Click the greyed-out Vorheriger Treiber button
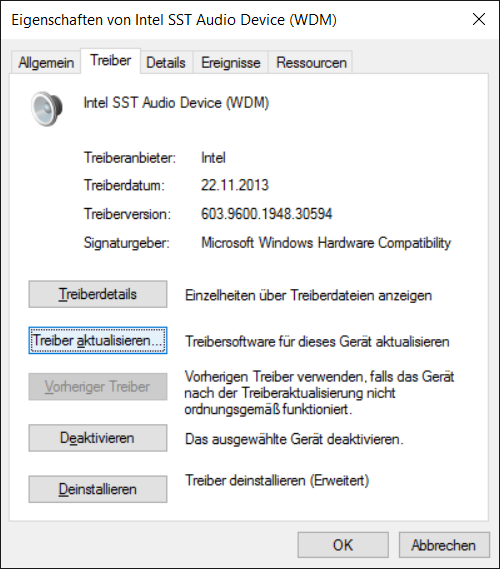 98,387
